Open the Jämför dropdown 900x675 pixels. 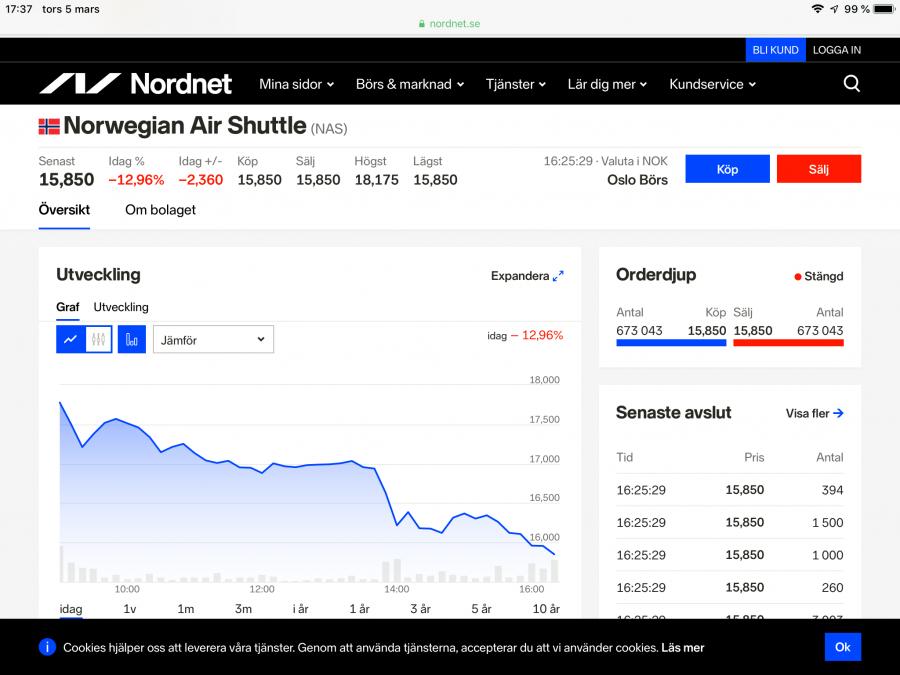(x=213, y=339)
